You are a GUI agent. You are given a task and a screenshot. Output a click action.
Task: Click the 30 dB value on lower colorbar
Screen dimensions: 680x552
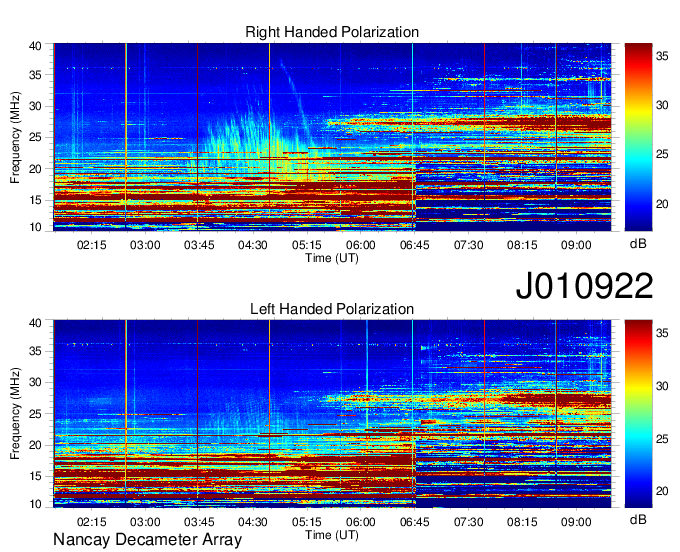662,386
